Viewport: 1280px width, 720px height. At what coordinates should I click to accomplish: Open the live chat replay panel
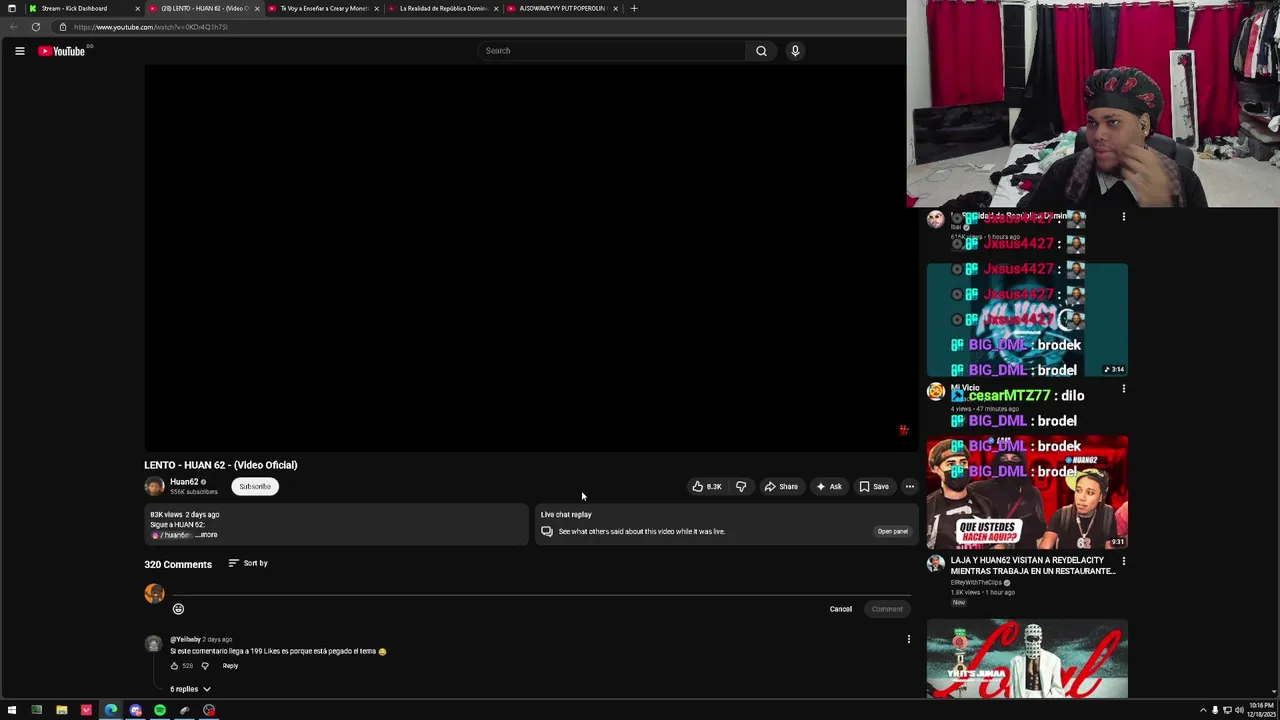(x=892, y=532)
